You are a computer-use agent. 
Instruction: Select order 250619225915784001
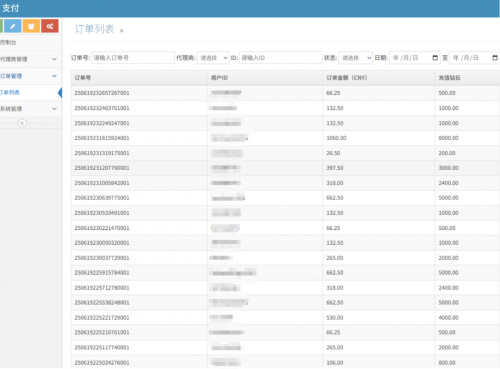[102, 273]
